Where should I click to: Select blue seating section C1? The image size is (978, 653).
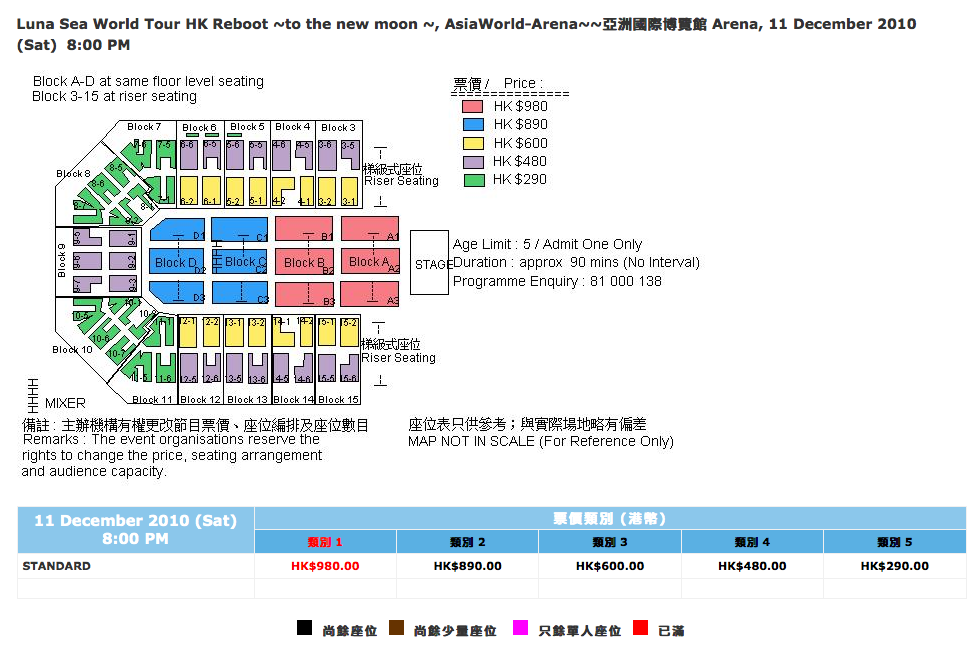240,229
